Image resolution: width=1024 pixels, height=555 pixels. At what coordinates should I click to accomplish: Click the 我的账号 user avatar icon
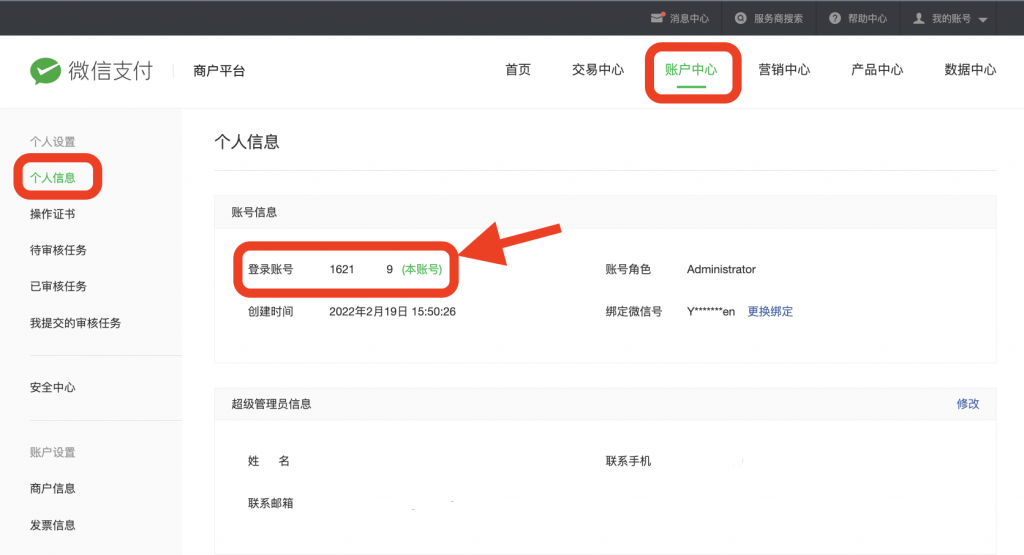coord(919,18)
